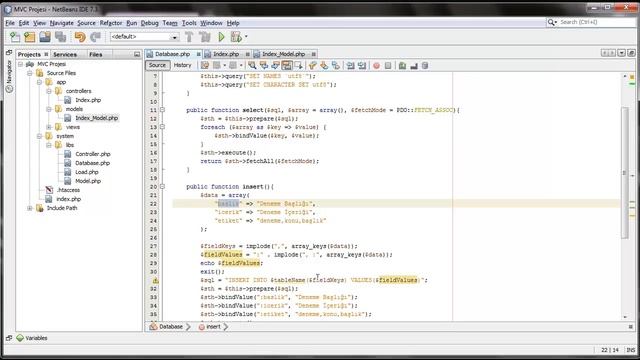Expand the Include Path node
640x360 pixels.
pyautogui.click(x=29, y=208)
